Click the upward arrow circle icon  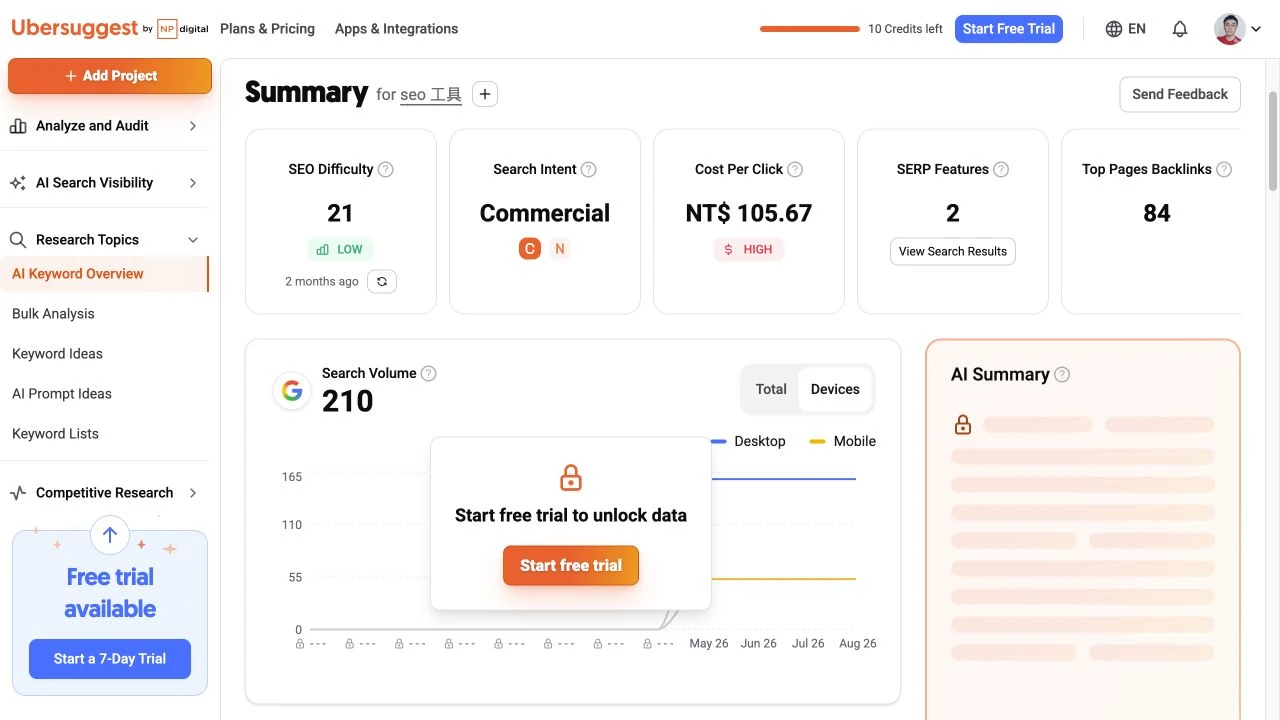pos(110,535)
